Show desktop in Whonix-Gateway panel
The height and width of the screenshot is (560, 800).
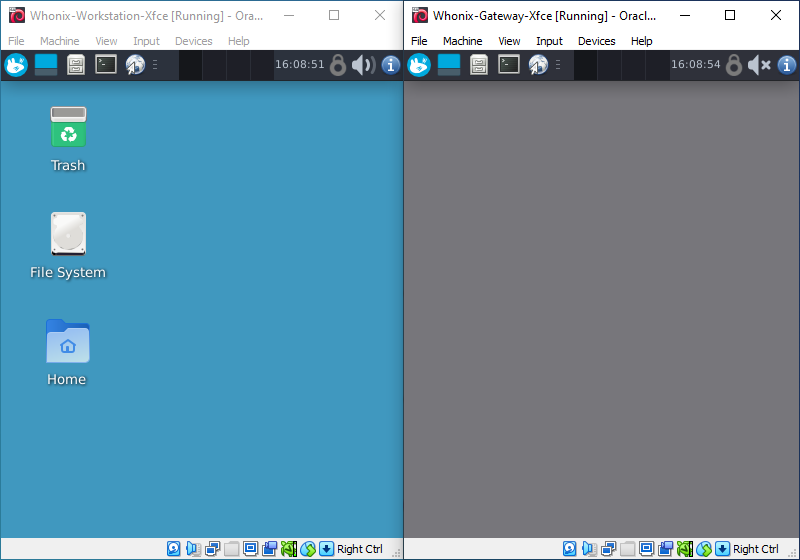(x=449, y=65)
